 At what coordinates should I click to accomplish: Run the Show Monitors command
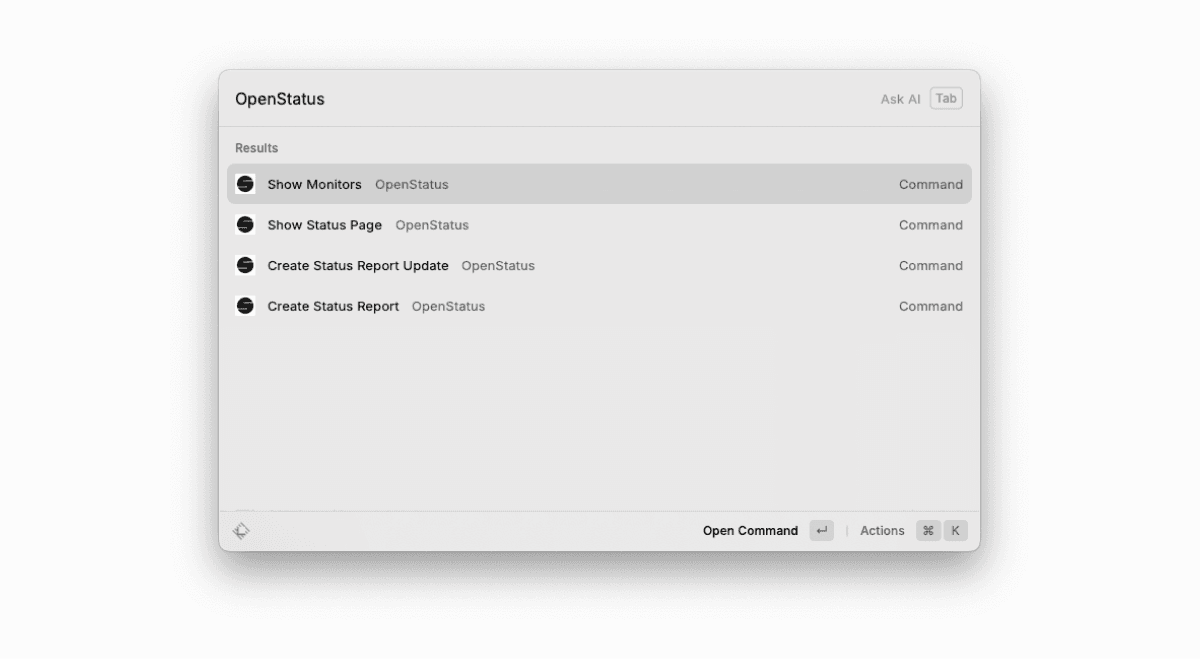tap(314, 184)
